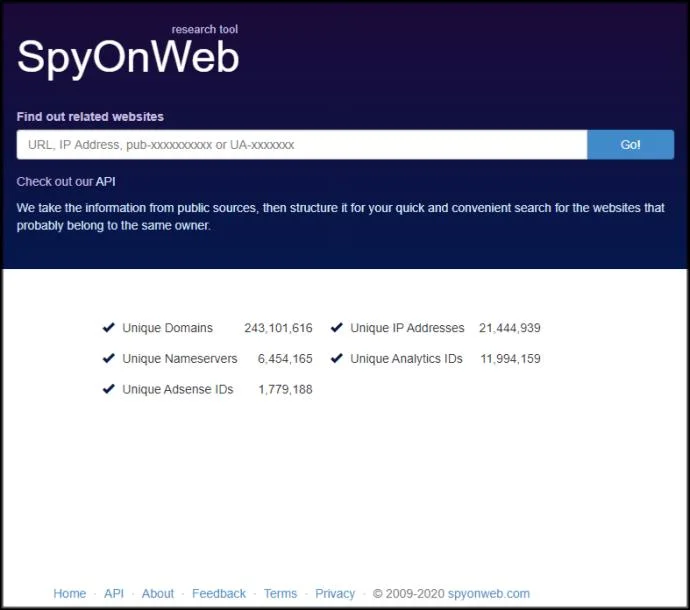Screen dimensions: 690x610
Task: Click the Go! button
Action: (630, 144)
